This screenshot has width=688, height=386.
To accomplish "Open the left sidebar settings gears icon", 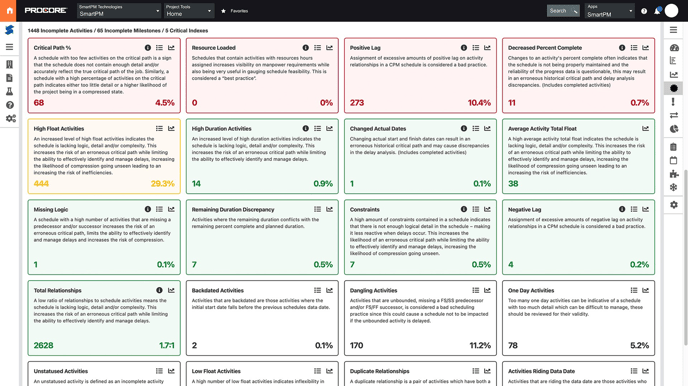I will click(x=11, y=118).
